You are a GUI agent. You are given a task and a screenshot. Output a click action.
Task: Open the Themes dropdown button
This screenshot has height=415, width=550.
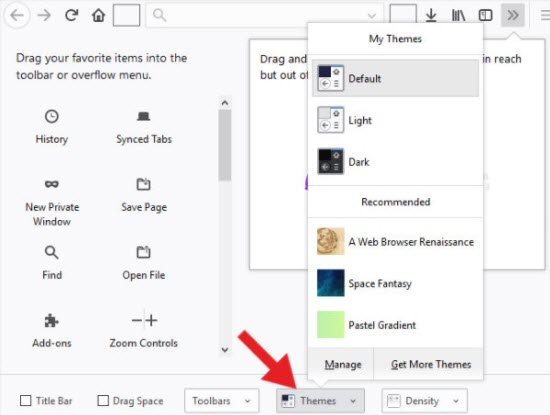320,401
